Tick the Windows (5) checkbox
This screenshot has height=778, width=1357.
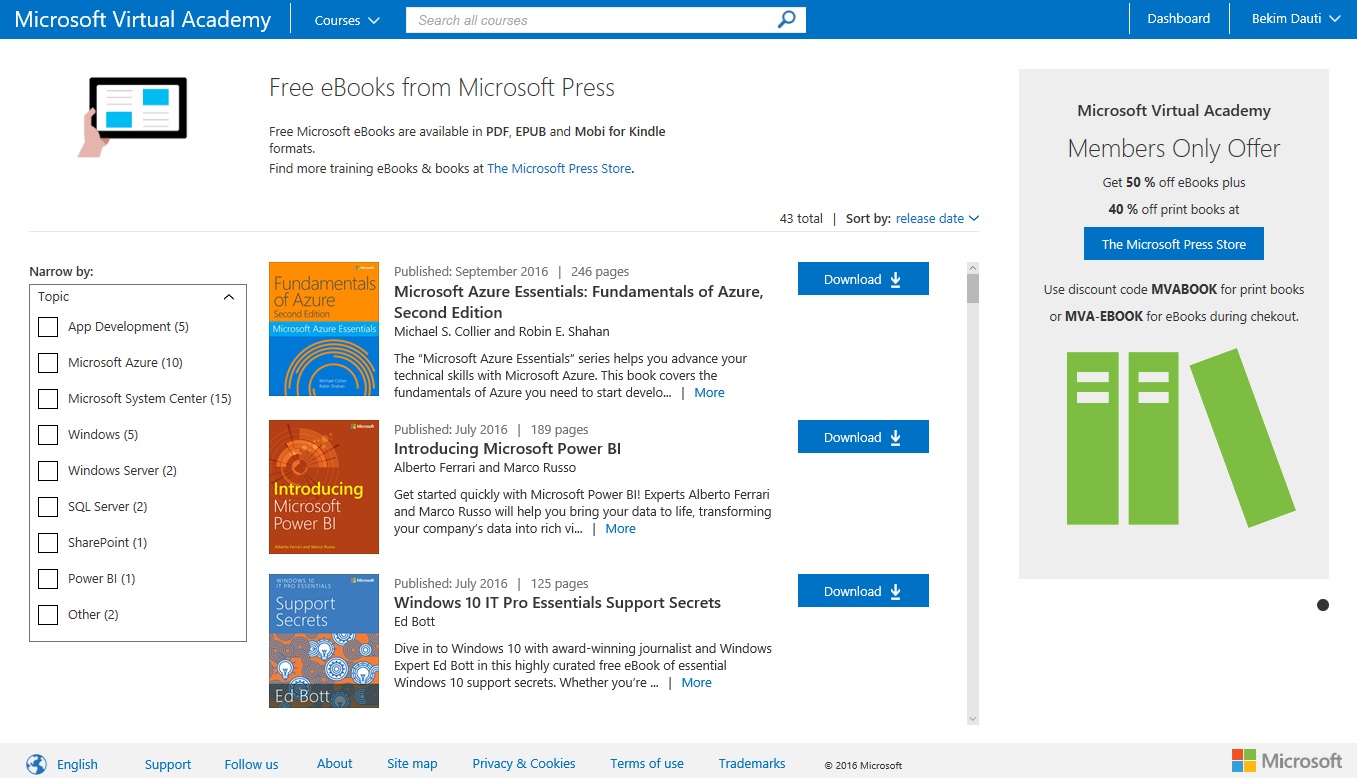47,435
